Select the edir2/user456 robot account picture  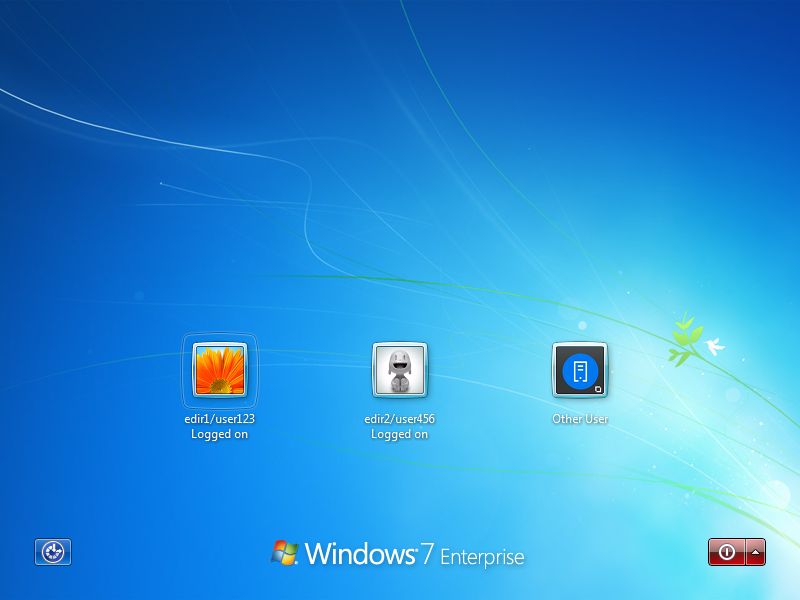pos(399,370)
